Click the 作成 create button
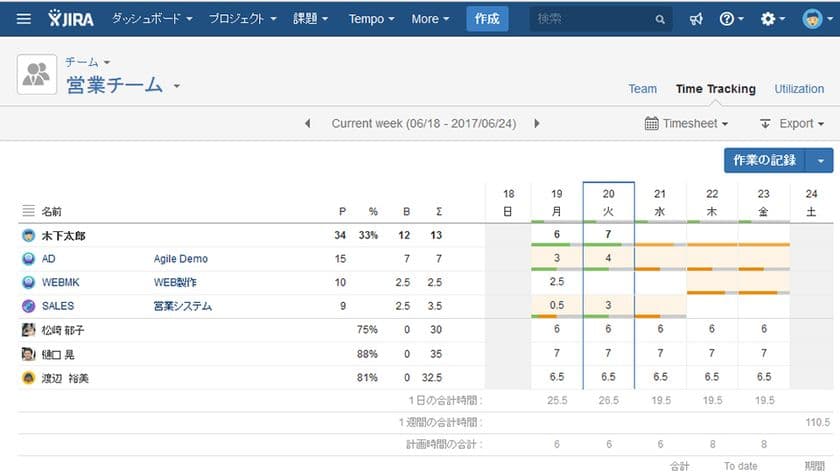This screenshot has width=840, height=473. click(x=487, y=19)
